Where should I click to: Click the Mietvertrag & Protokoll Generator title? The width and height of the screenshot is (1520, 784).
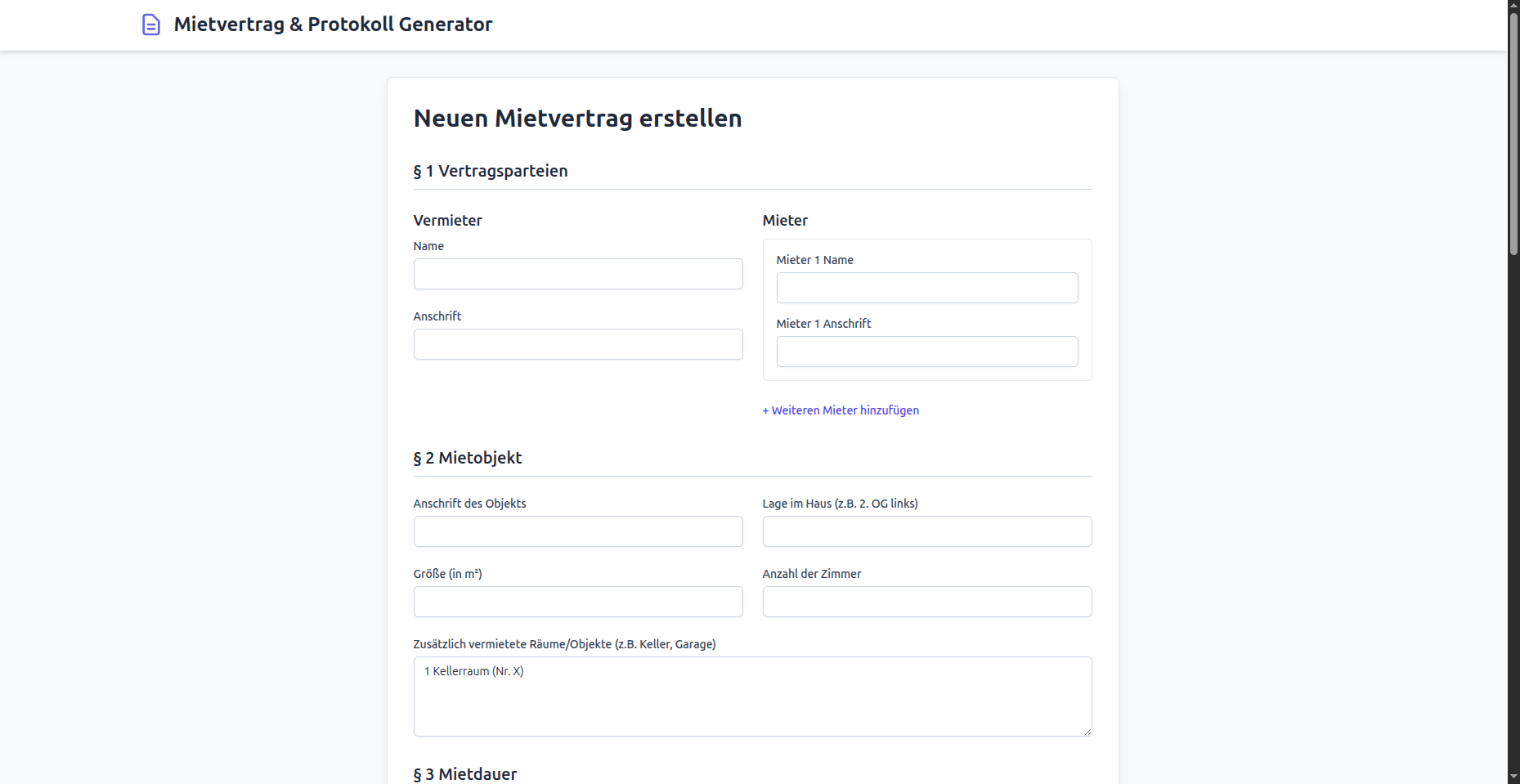(333, 25)
